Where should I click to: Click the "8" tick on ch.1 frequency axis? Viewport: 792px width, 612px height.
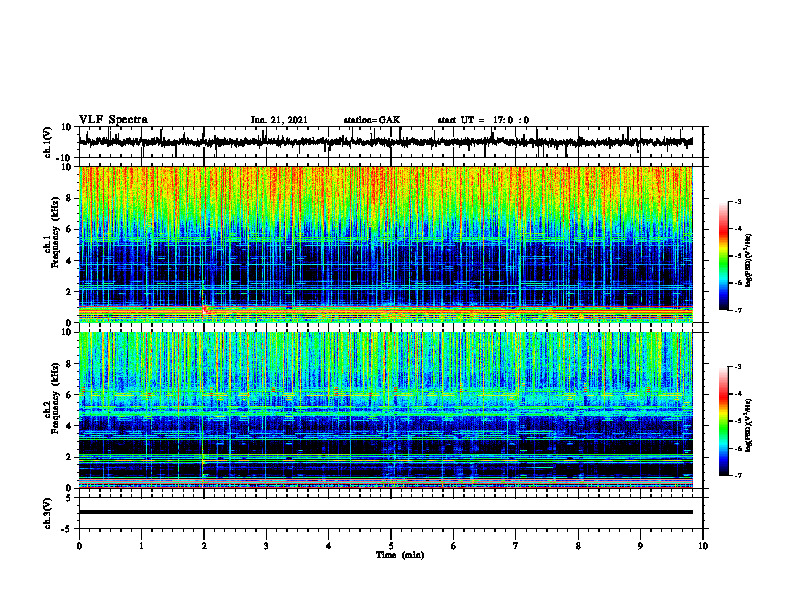pos(70,198)
